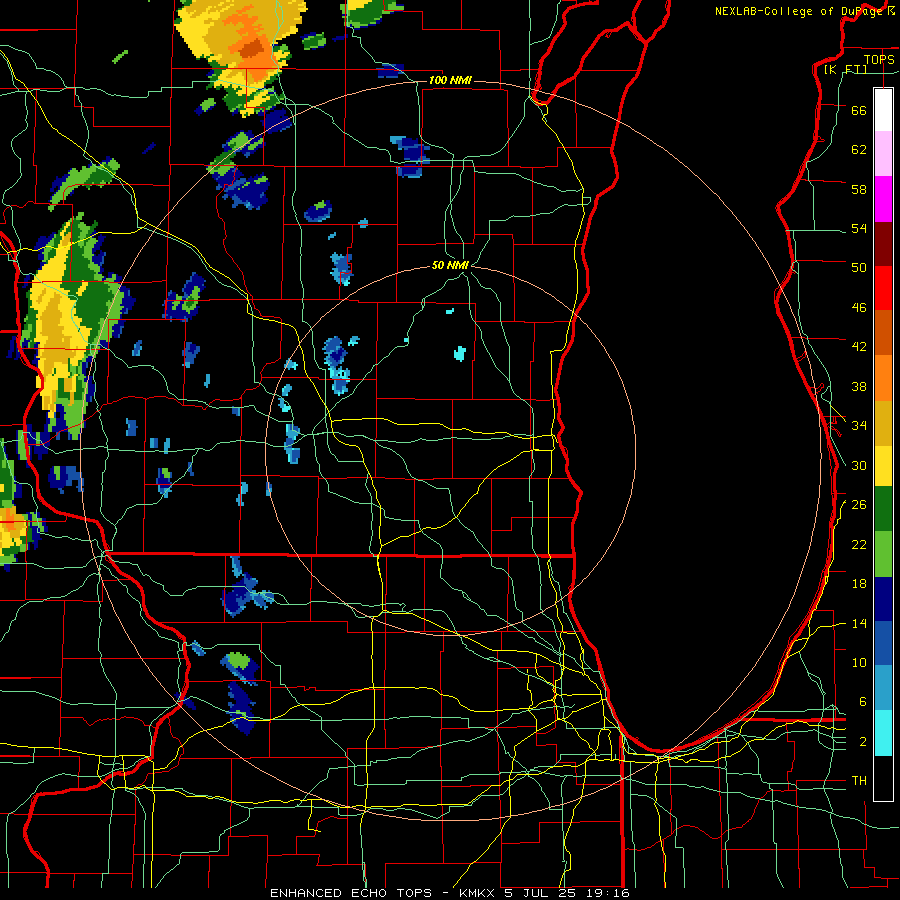Select the Enhanced Echo Tops KMKX caption
The image size is (900, 900).
pos(450,893)
